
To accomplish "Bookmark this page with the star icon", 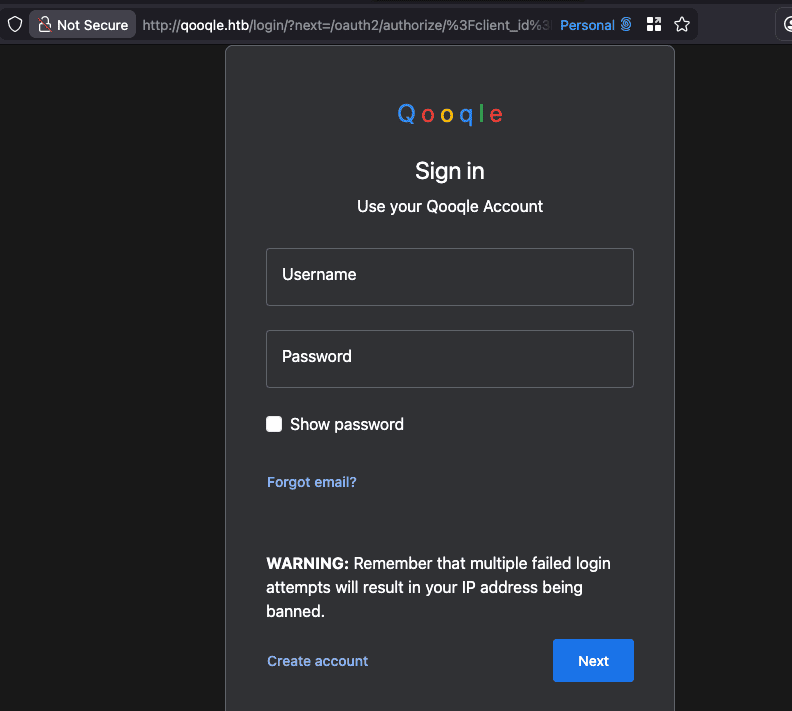I will [682, 24].
